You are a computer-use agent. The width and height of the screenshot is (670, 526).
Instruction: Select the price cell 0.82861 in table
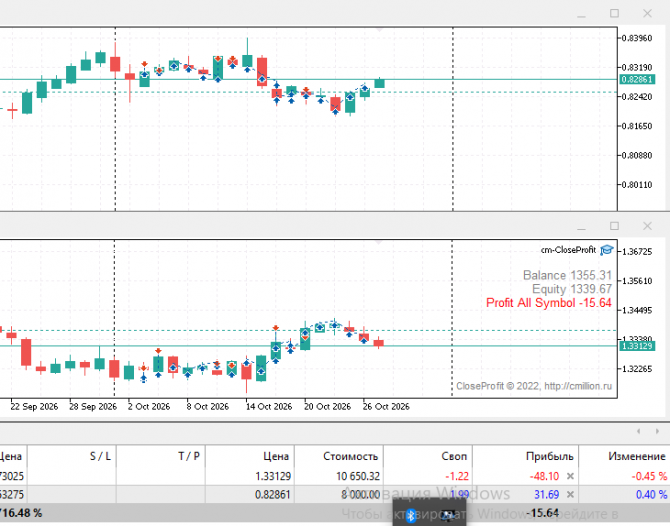[x=273, y=494]
